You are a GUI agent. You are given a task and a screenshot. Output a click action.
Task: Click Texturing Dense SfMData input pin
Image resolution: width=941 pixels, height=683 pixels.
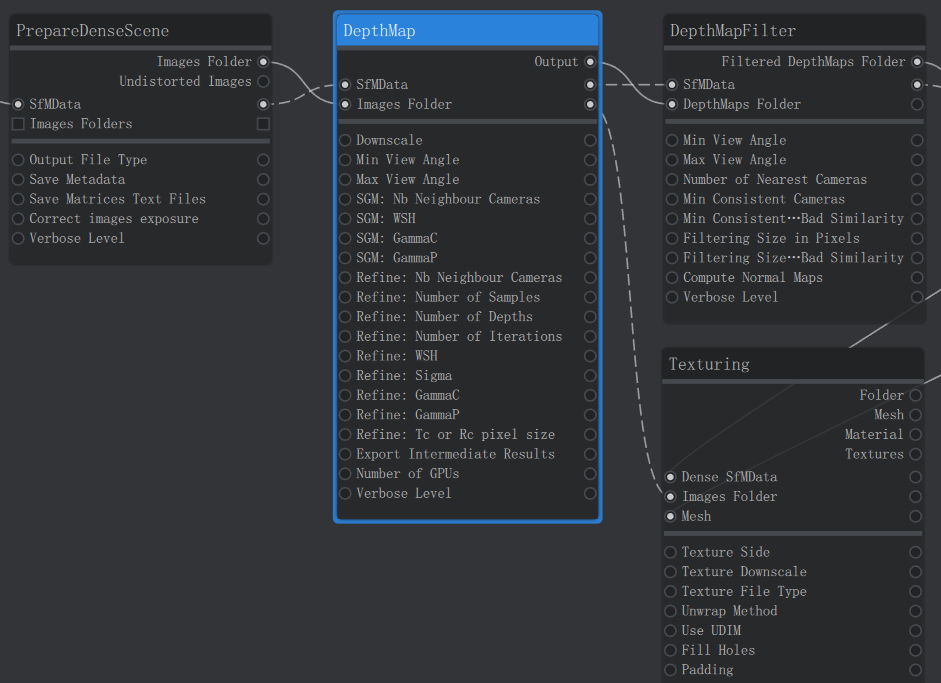pos(670,477)
